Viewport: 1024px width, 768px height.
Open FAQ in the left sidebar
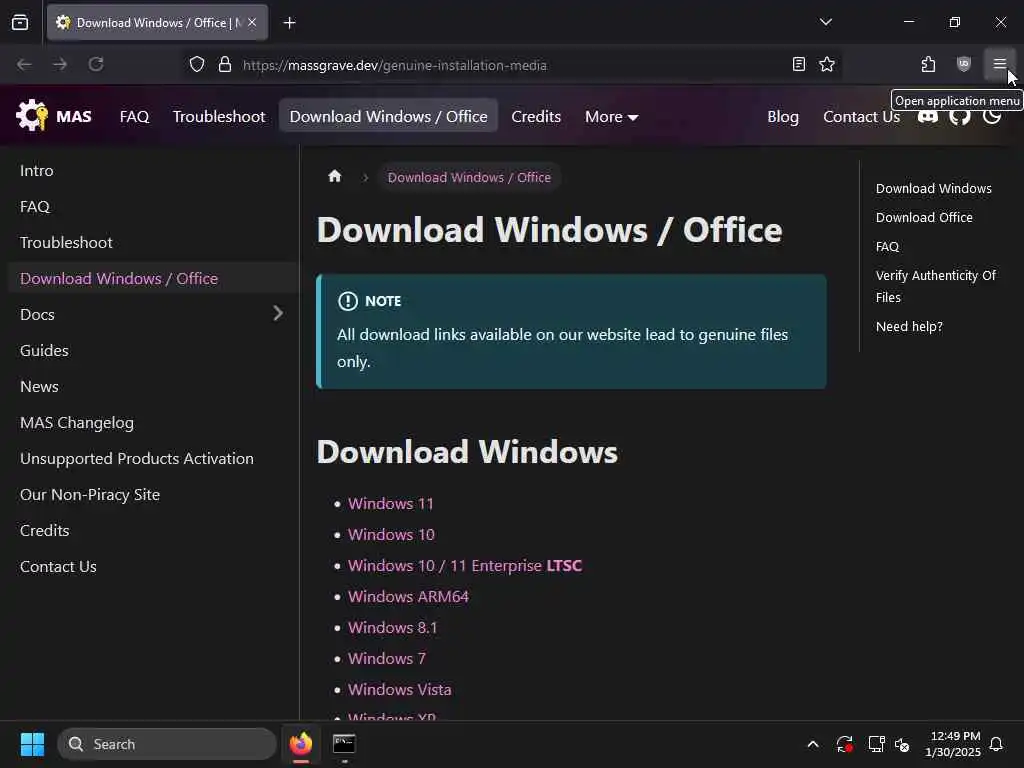click(35, 206)
